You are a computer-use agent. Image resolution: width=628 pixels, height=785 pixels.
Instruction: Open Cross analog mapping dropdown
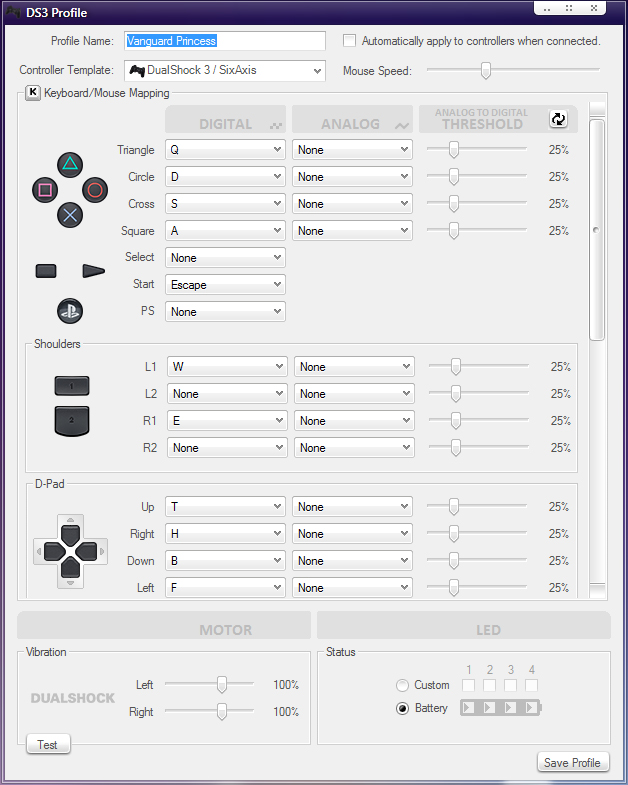353,204
